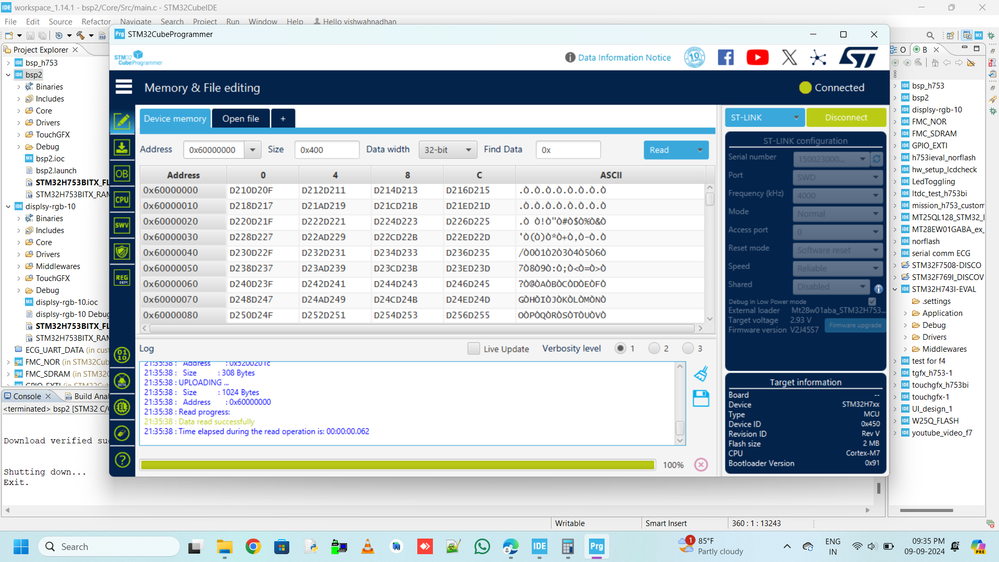Click the ST logo

click(x=858, y=57)
